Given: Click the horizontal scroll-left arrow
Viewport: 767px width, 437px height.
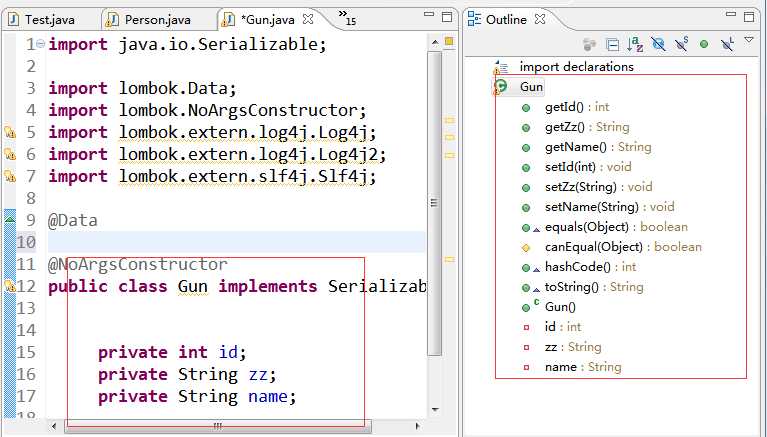Looking at the screenshot, I should pos(54,426).
